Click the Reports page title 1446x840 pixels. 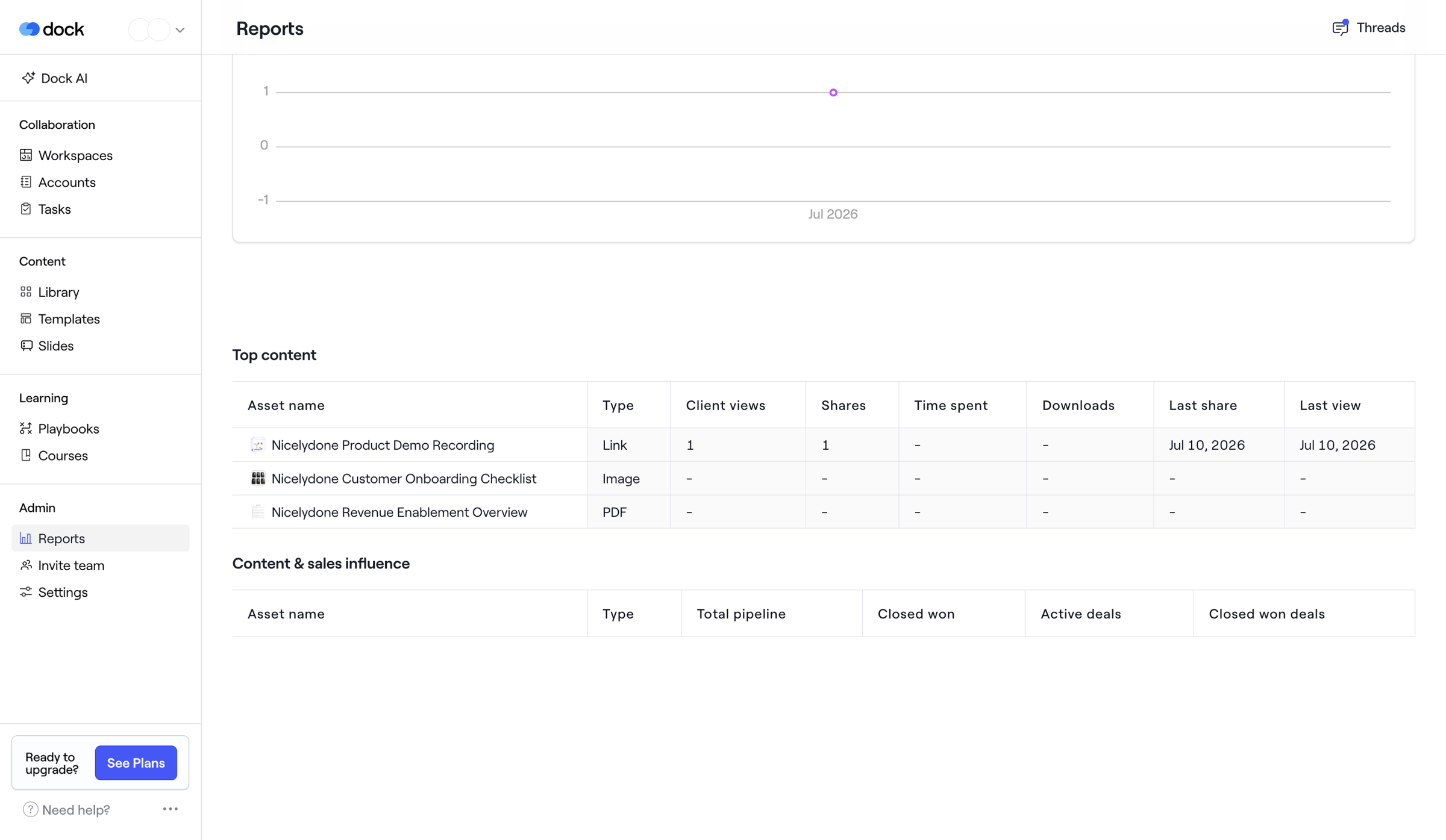269,28
